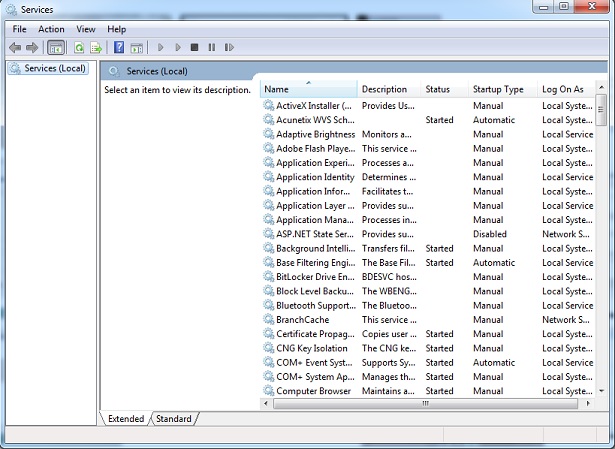
Task: Click gear icon of Adobe Flash Player service
Action: (x=268, y=148)
